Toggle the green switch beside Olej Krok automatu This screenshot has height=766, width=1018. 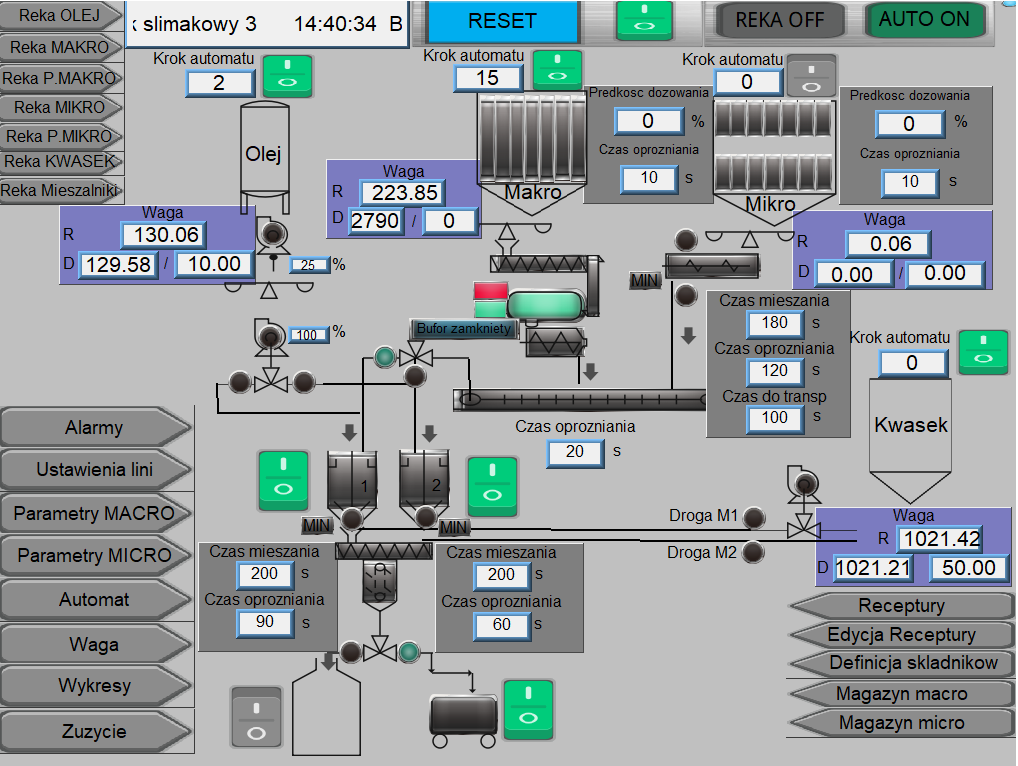(288, 76)
